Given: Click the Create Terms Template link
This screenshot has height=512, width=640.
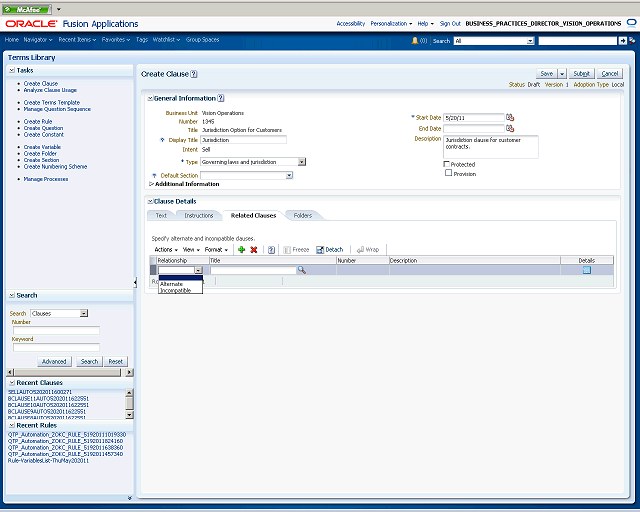Looking at the screenshot, I should click(52, 102).
